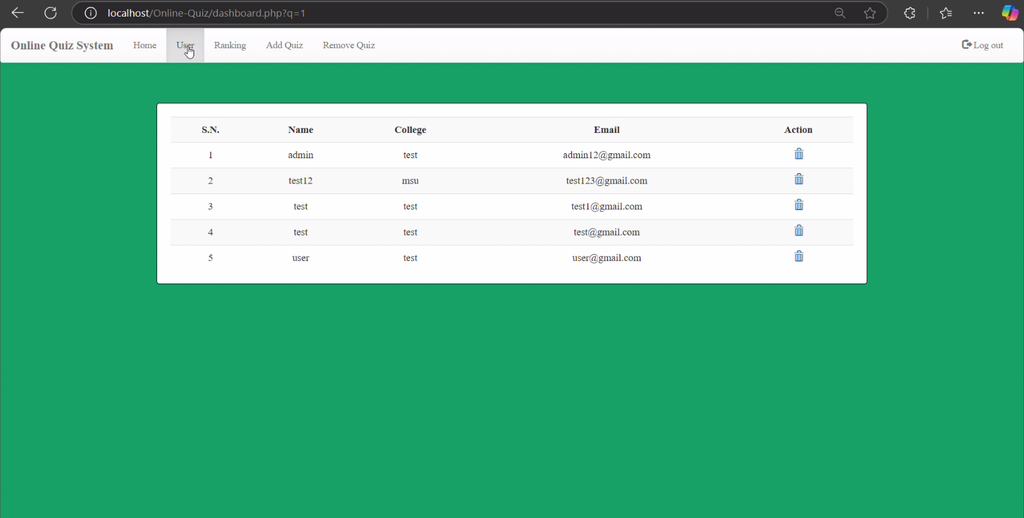Click the name cell reading admin

coord(300,155)
